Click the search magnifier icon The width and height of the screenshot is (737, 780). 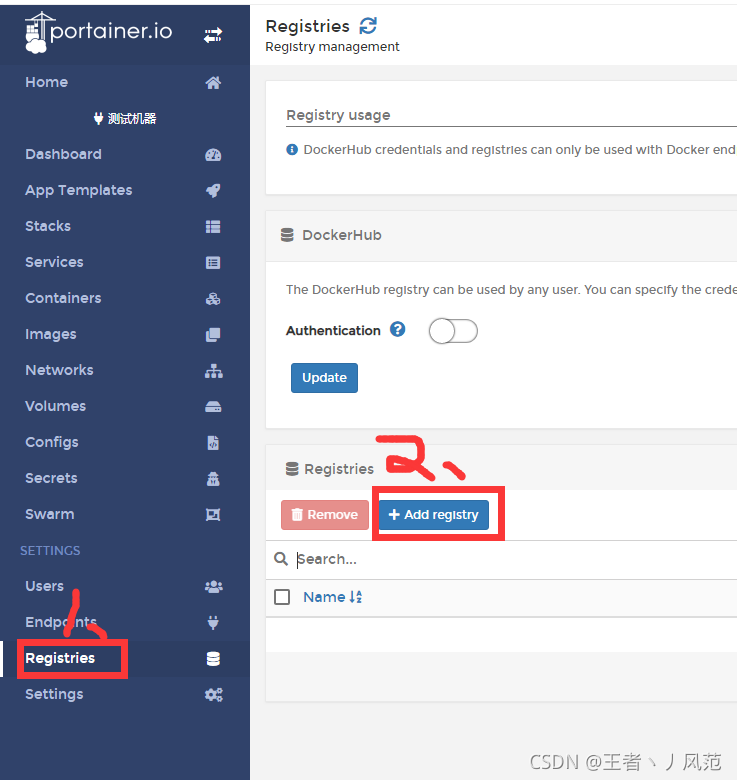point(281,559)
